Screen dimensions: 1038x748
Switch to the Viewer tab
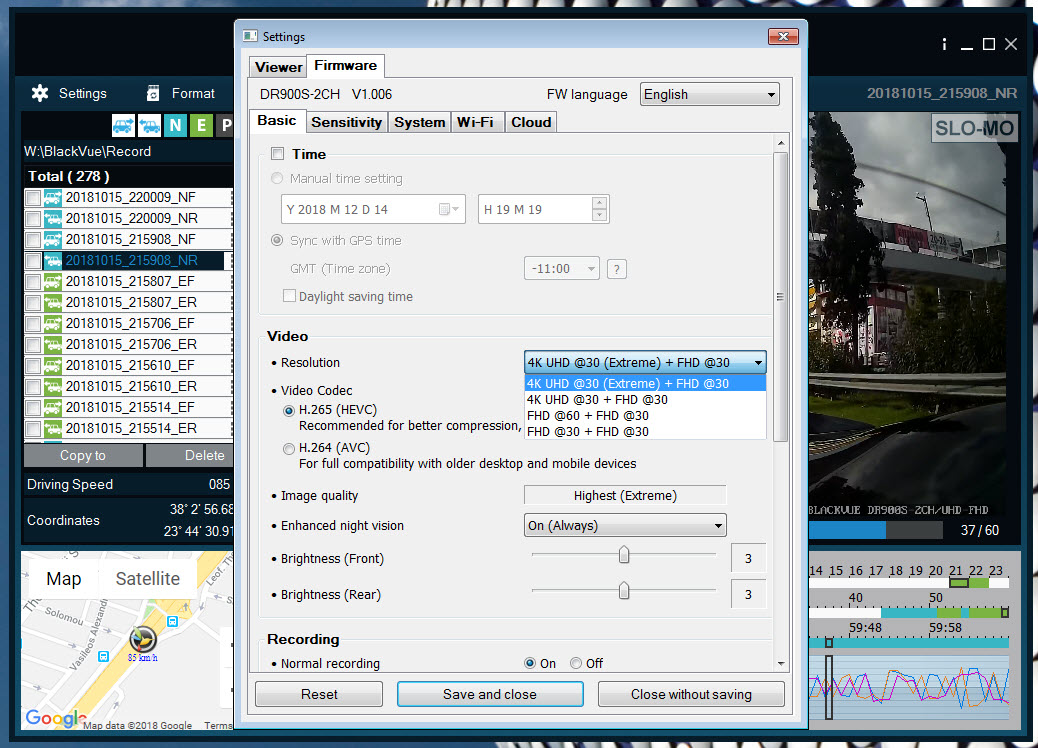tap(279, 67)
